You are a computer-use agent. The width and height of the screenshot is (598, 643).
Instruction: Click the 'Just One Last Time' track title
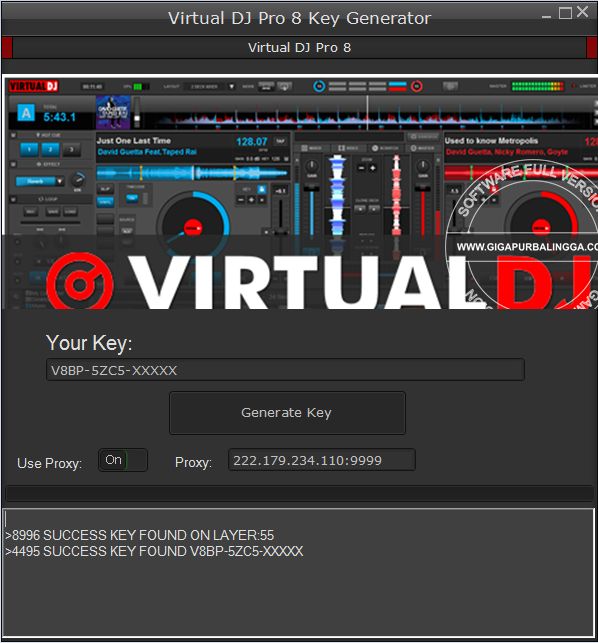pos(134,141)
